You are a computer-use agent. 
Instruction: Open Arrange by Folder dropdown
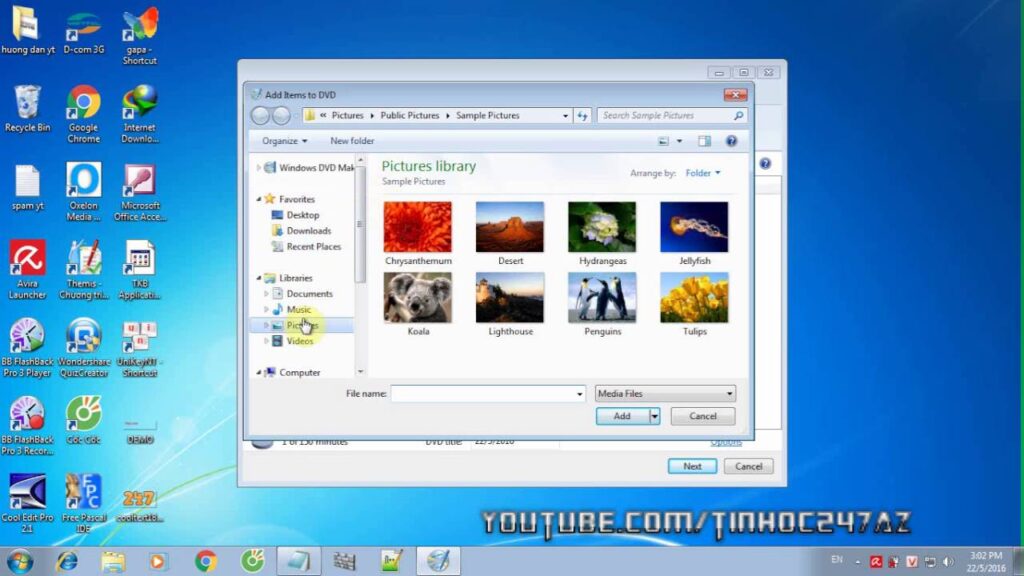pos(703,173)
